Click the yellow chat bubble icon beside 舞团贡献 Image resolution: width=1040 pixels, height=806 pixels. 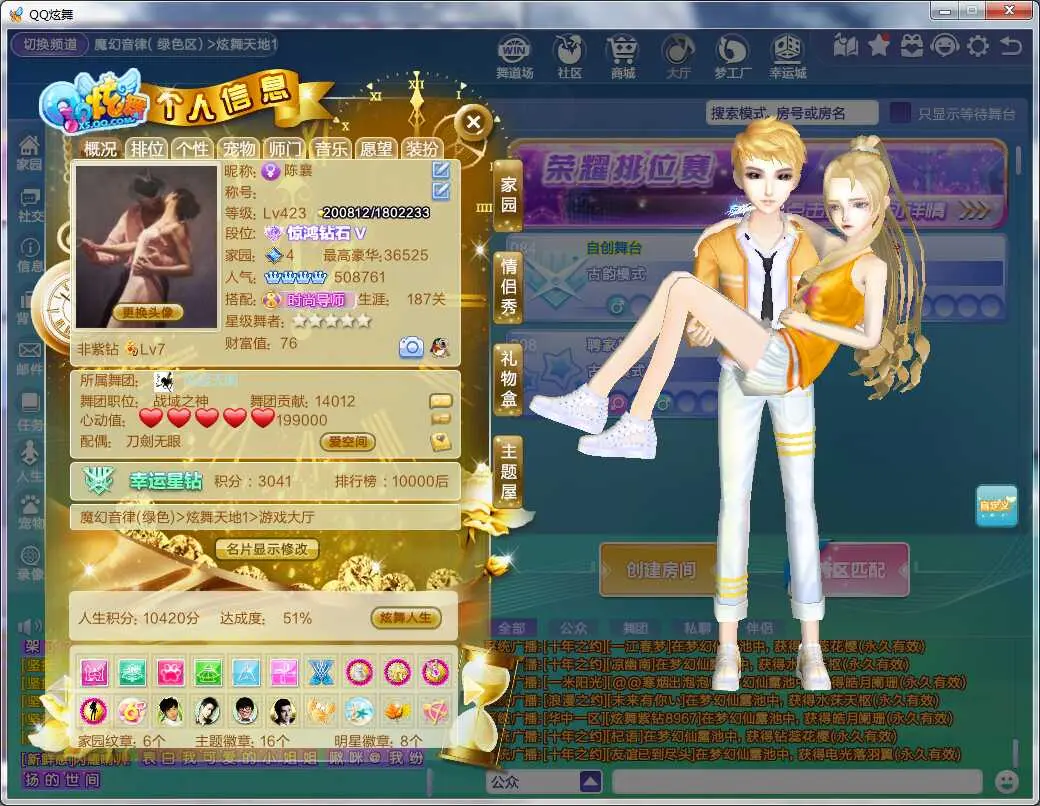(440, 401)
